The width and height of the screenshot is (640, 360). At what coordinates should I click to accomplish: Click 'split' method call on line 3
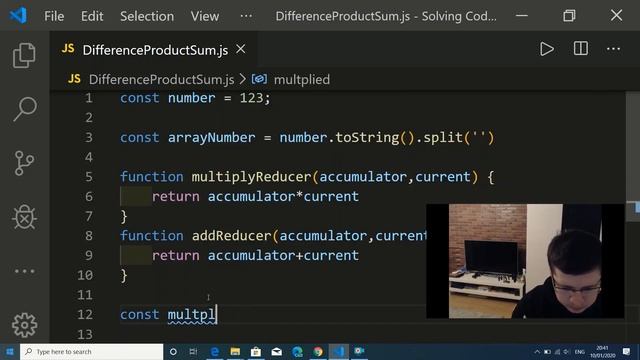click(443, 138)
